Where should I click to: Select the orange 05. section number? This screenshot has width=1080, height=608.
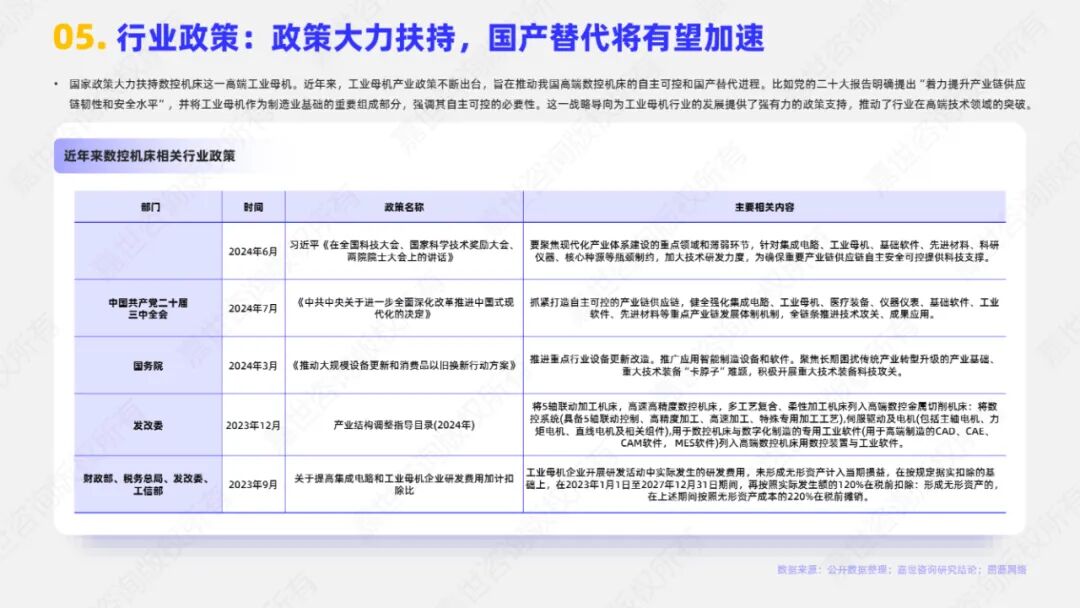(x=79, y=37)
